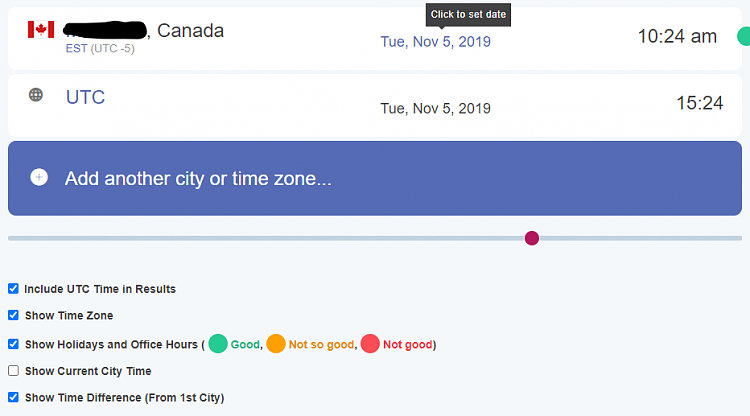
Task: Click the UTC globe icon
Action: [36, 95]
